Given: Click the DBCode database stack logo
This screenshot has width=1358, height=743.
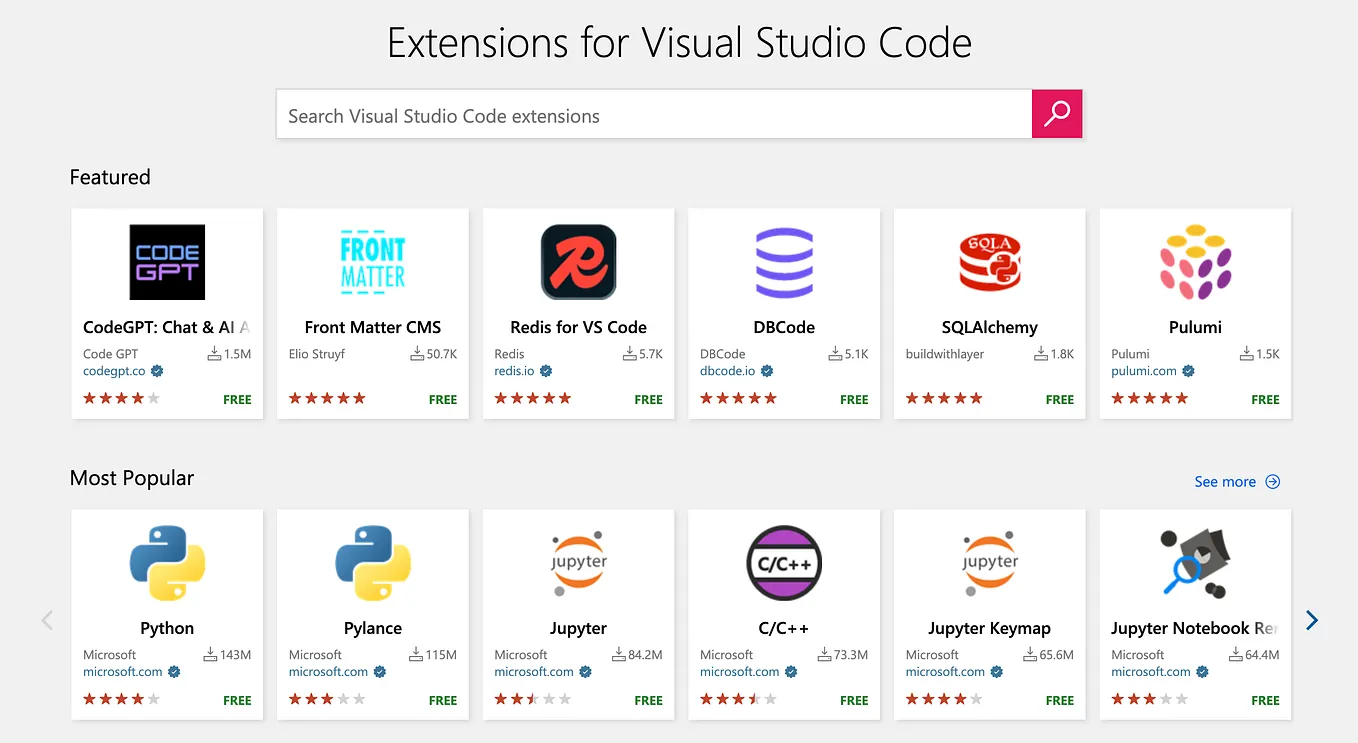Looking at the screenshot, I should pyautogui.click(x=784, y=262).
